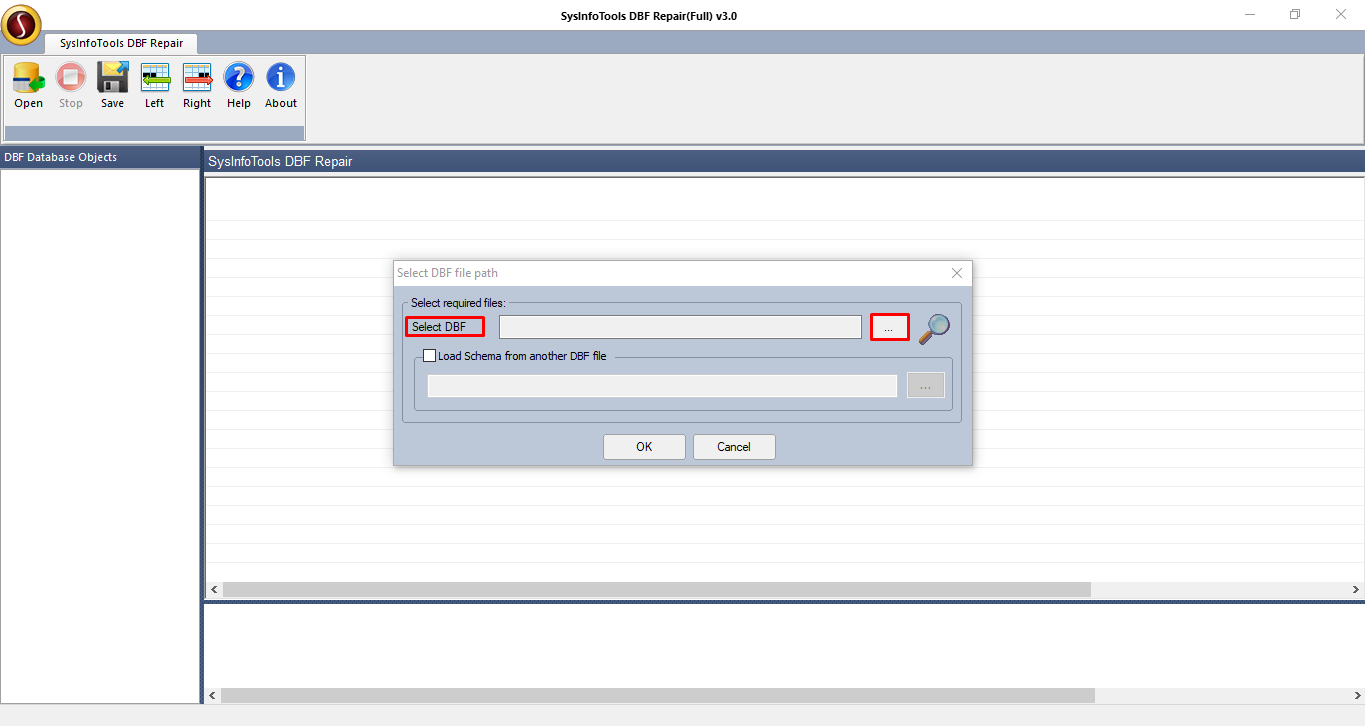
Task: Restore down the DBF Repair application window
Action: [x=1295, y=14]
